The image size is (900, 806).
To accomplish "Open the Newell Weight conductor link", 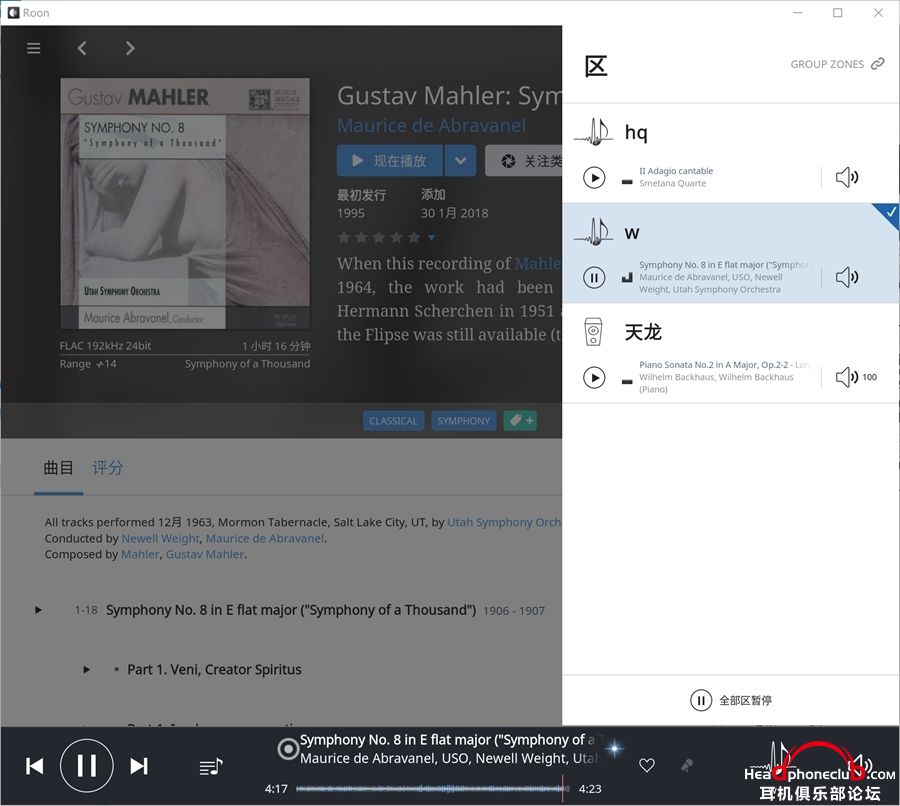I will 161,538.
